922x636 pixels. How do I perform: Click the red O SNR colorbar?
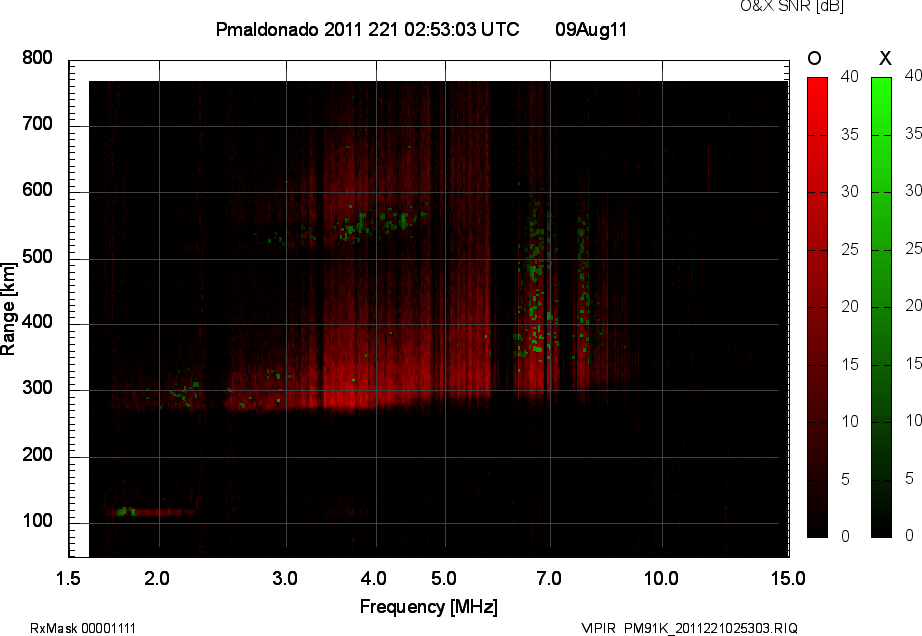click(x=817, y=307)
